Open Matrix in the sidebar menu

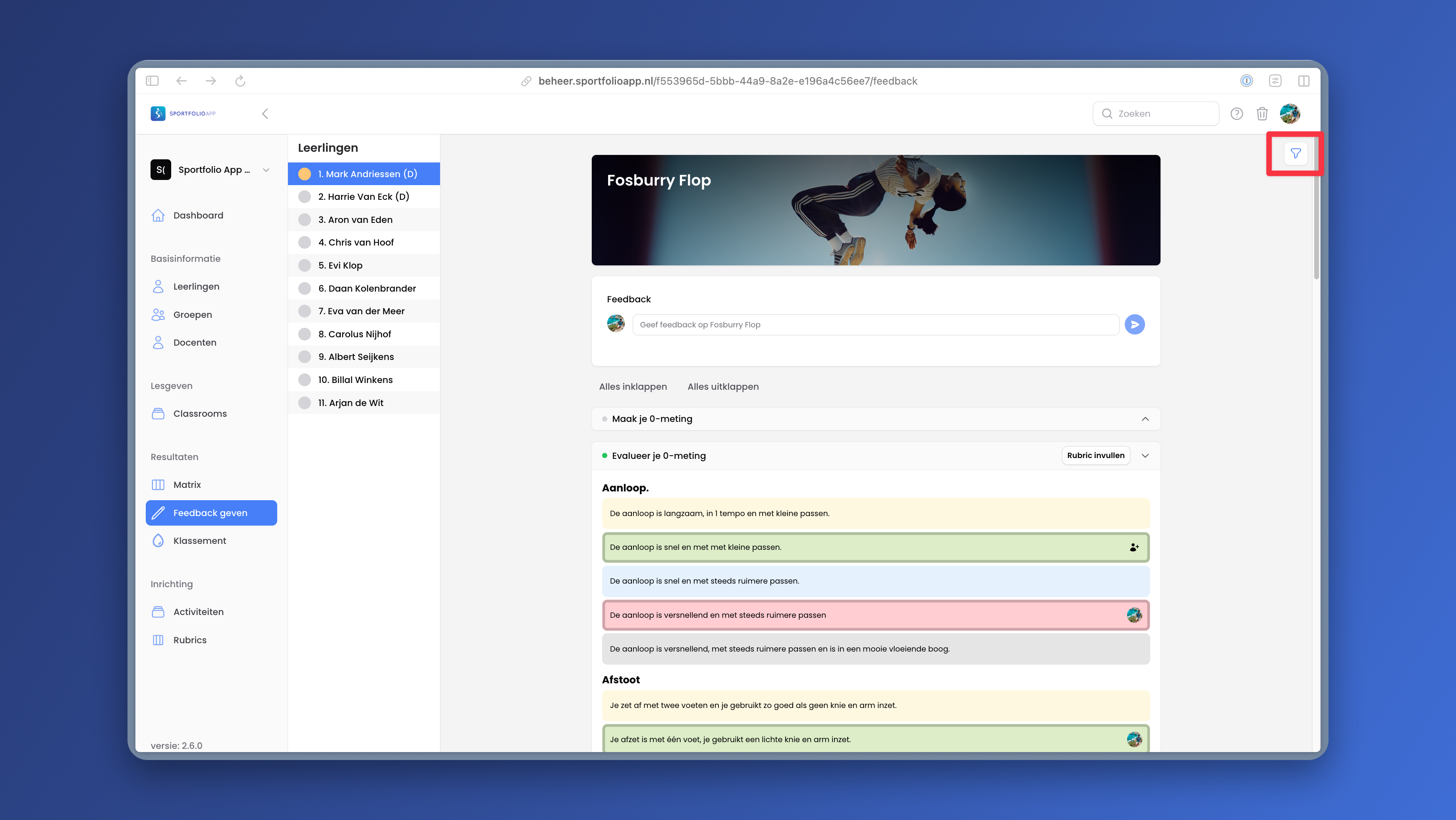tap(187, 485)
